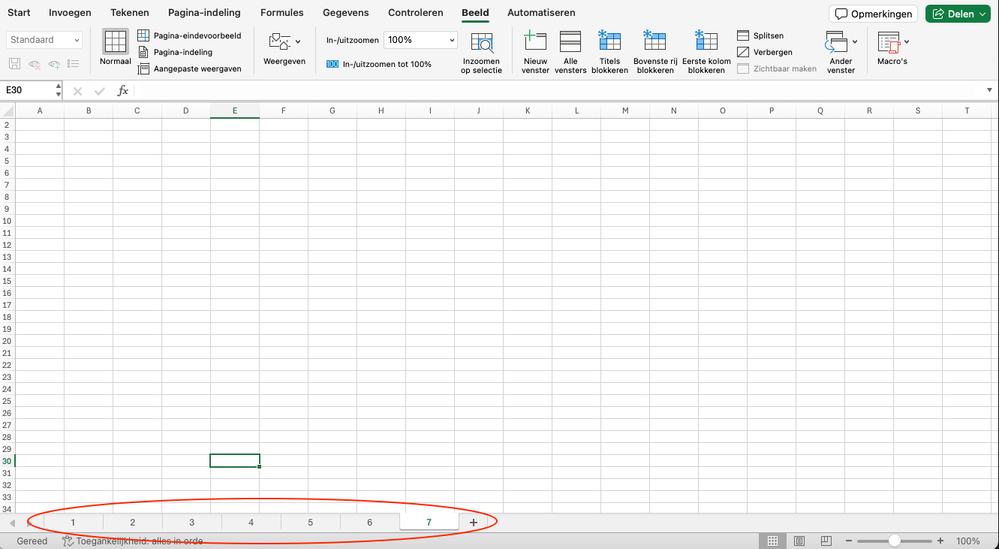999x549 pixels.
Task: Open the Standaard sheet view dropdown
Action: pyautogui.click(x=45, y=39)
